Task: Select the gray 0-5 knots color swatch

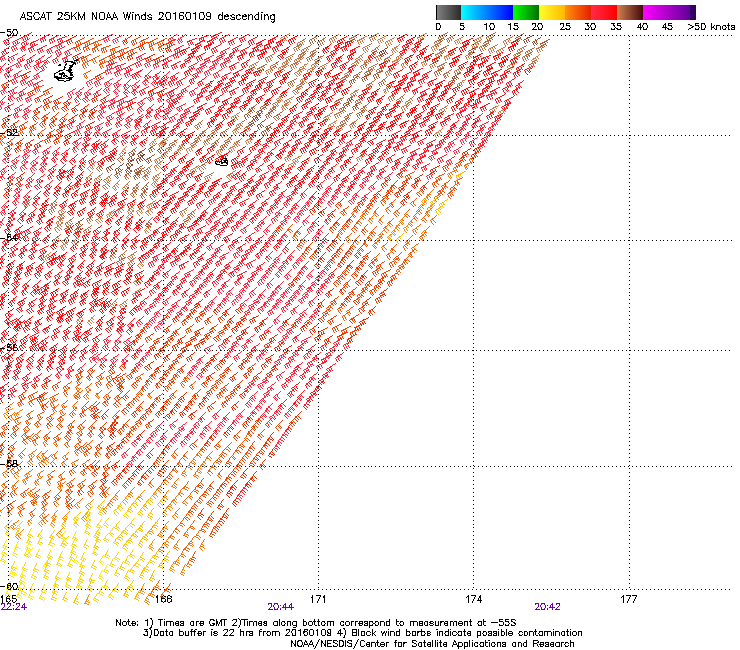Action: tap(448, 12)
